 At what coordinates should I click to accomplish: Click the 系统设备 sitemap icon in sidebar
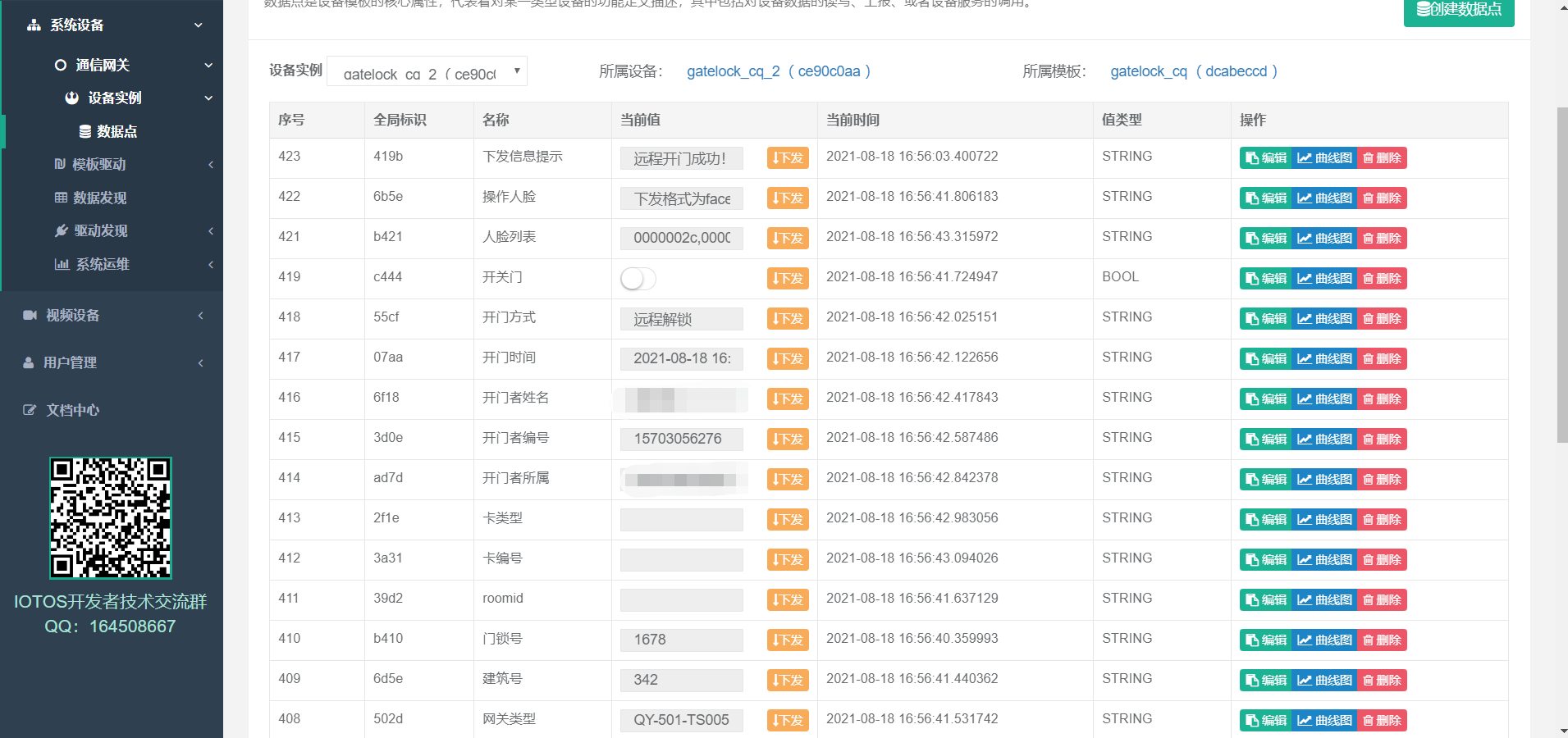click(x=34, y=25)
